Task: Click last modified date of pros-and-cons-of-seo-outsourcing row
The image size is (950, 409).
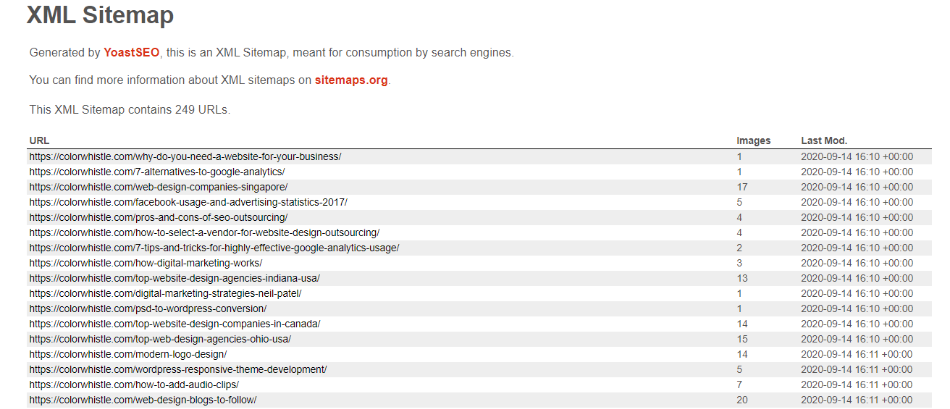Action: [x=857, y=217]
